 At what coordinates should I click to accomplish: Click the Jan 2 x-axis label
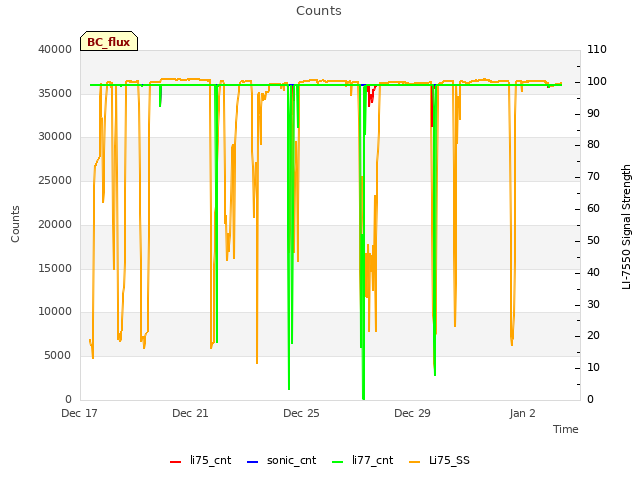point(522,413)
